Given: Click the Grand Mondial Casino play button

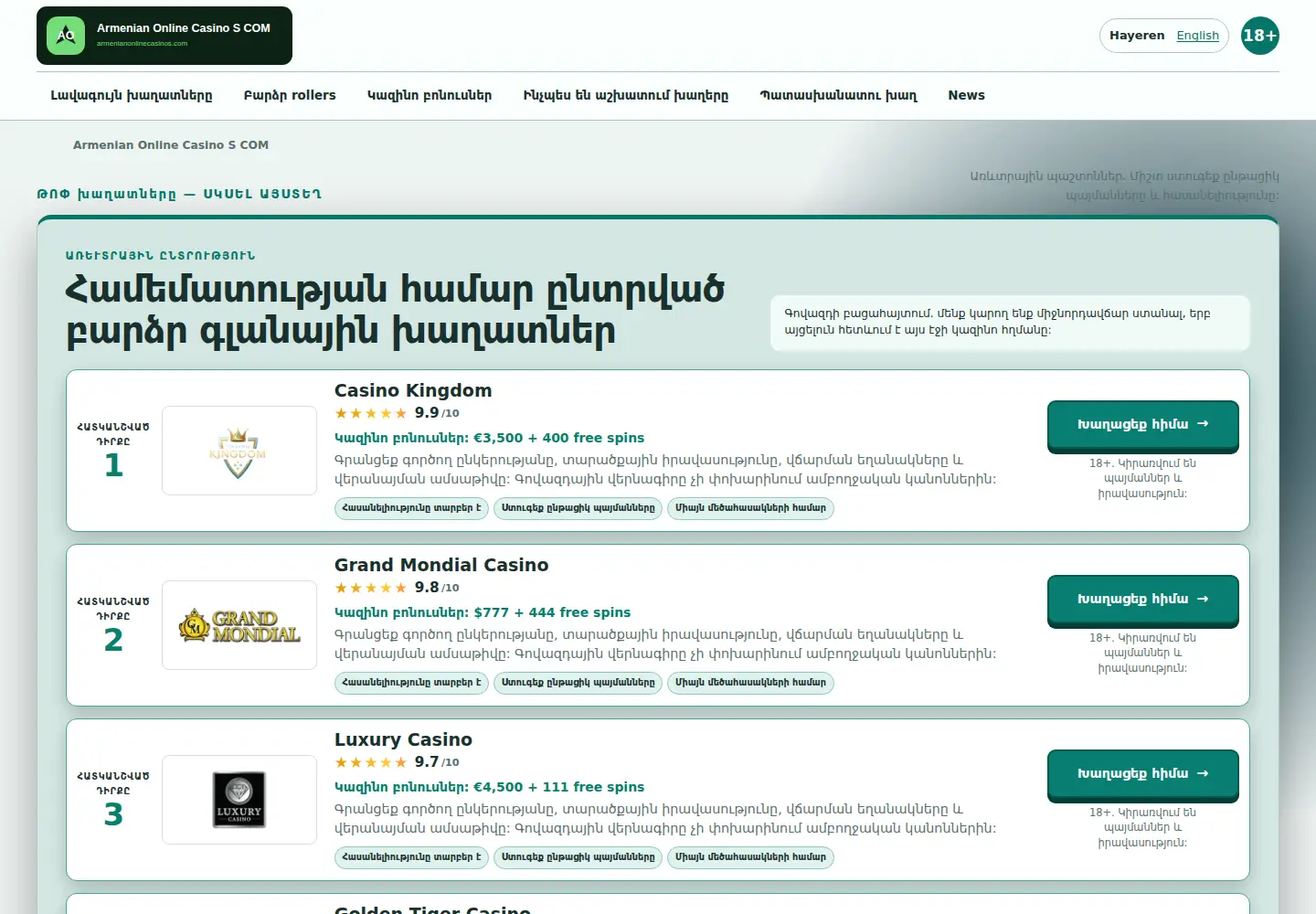Looking at the screenshot, I should click(1143, 600).
